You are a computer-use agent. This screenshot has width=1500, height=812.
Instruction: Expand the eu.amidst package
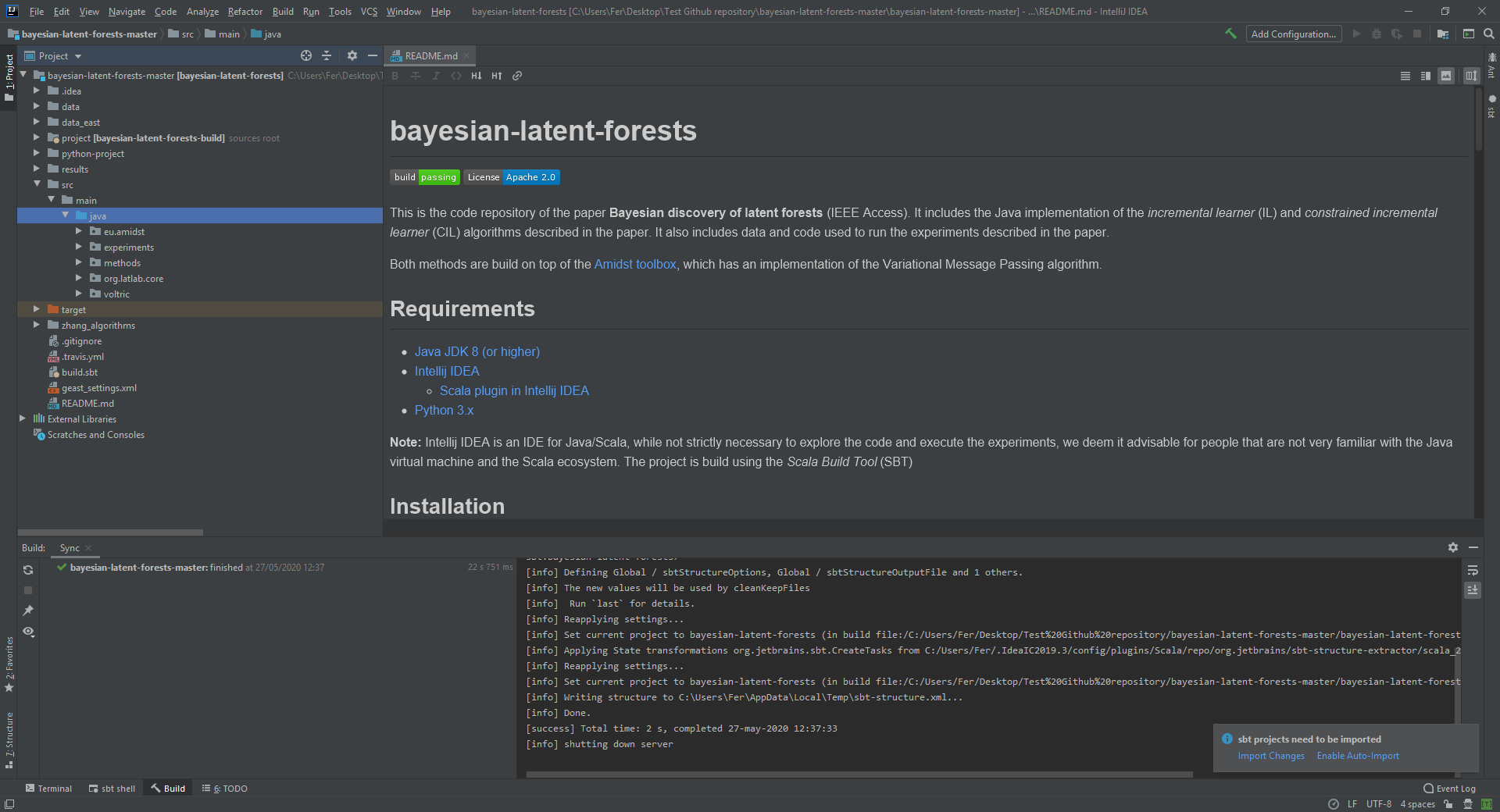pos(78,231)
